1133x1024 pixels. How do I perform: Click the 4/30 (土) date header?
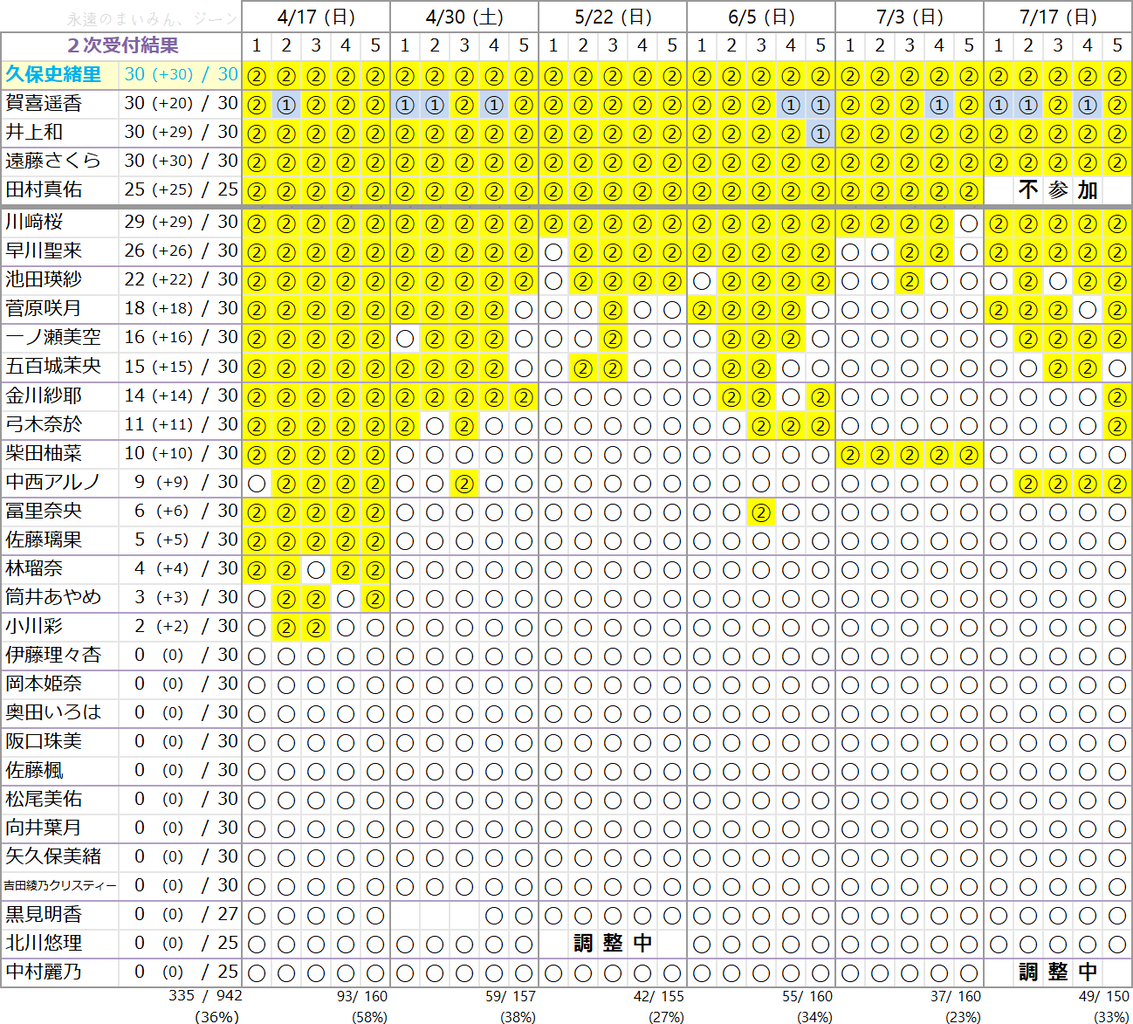click(x=465, y=17)
